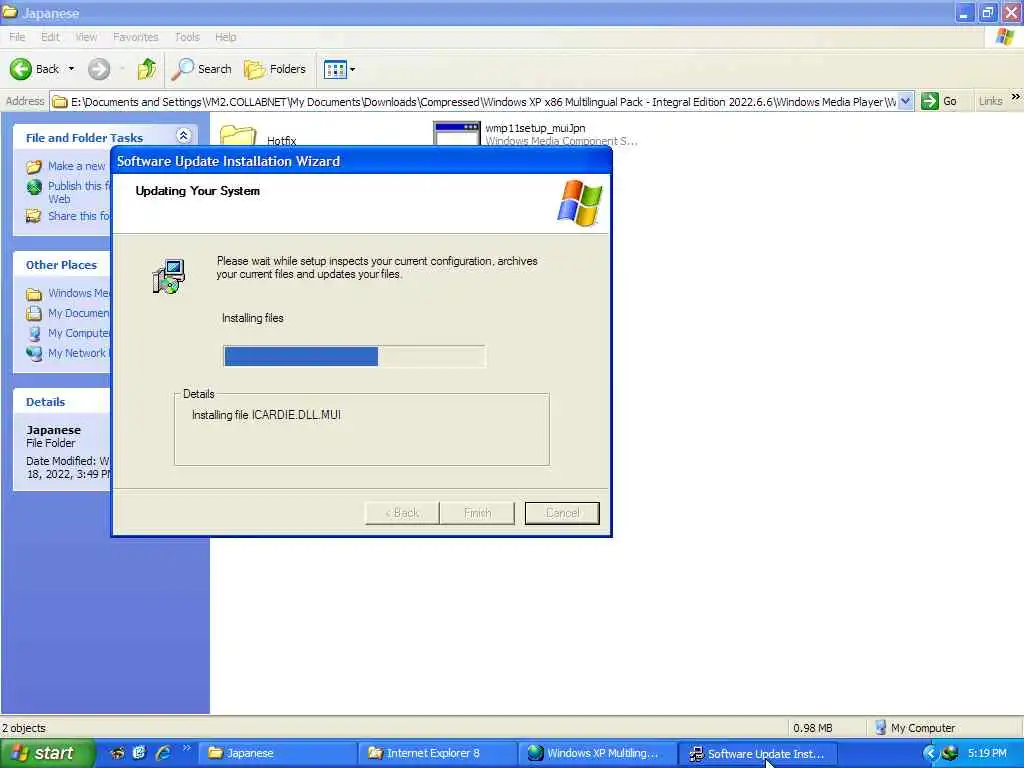Open the Help menu
The image size is (1024, 768).
click(x=226, y=37)
